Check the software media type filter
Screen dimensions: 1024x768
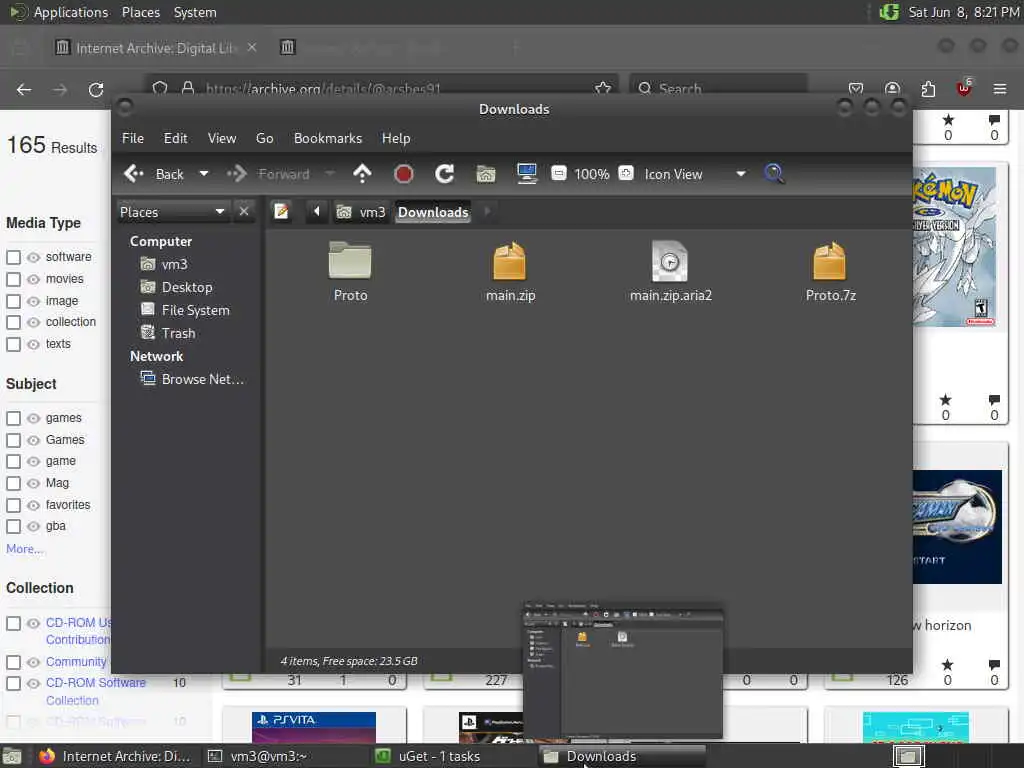tap(13, 257)
